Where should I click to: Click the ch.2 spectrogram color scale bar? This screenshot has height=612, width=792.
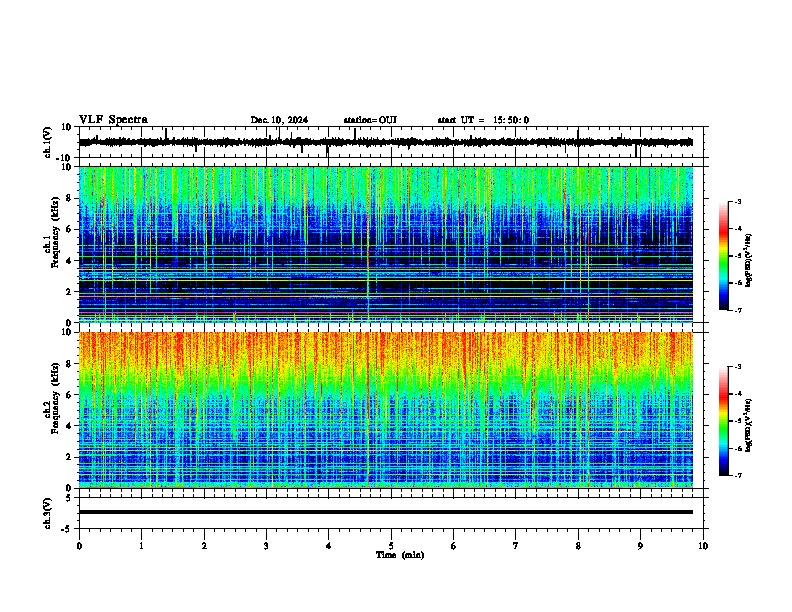724,421
